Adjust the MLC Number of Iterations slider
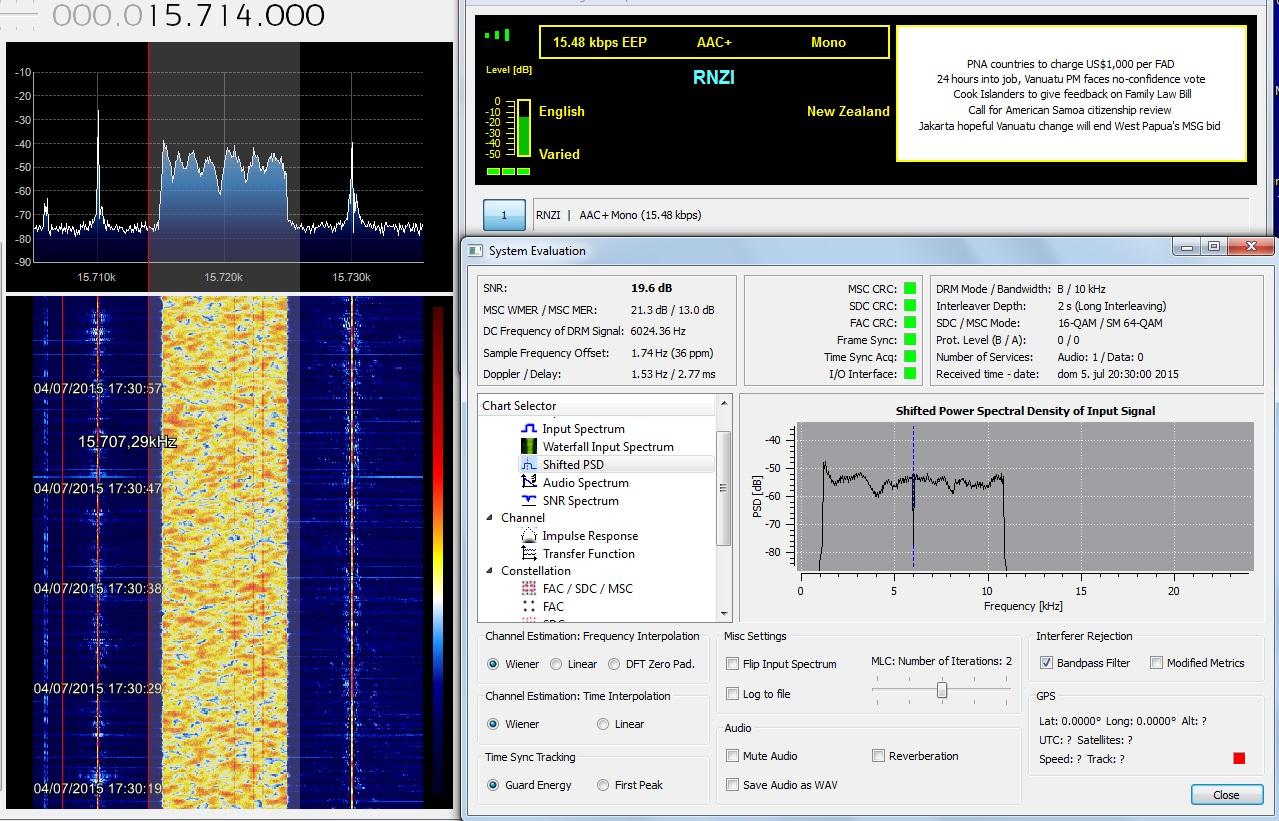The image size is (1279, 821). (x=942, y=690)
